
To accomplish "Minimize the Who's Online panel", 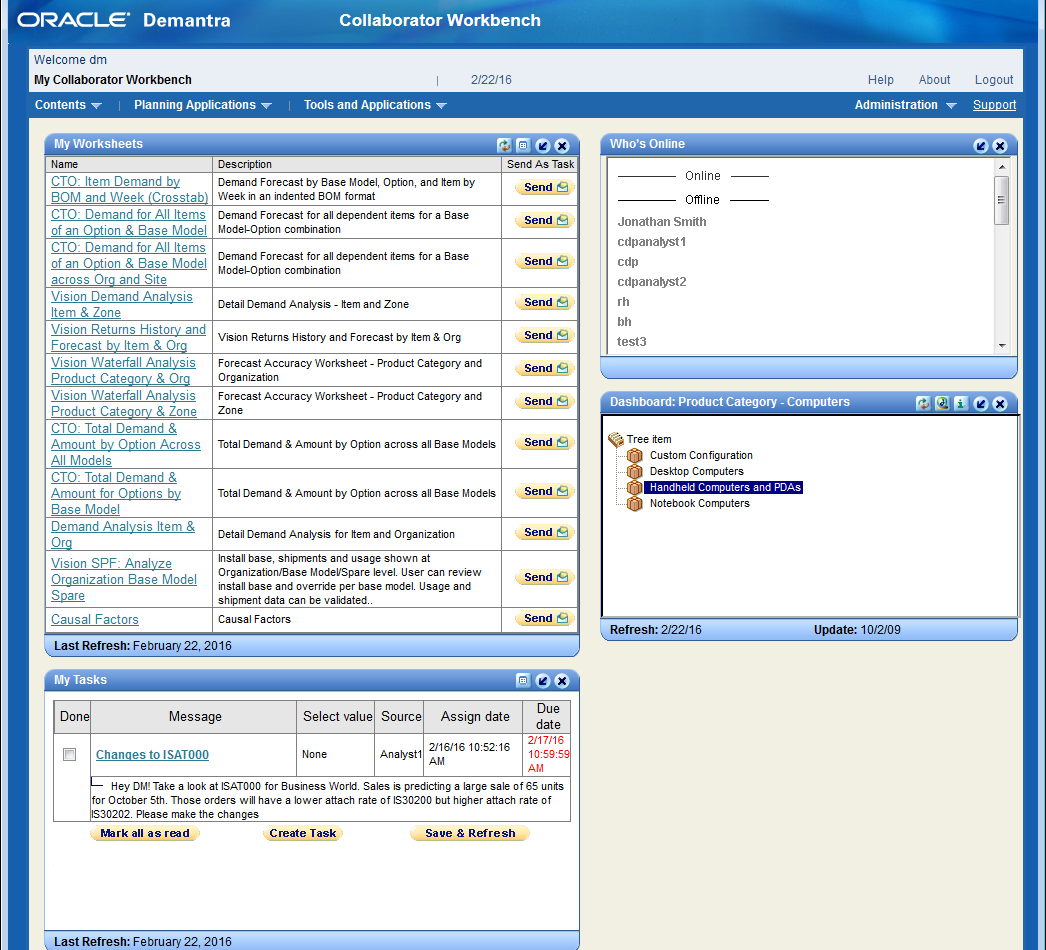I will pos(981,145).
